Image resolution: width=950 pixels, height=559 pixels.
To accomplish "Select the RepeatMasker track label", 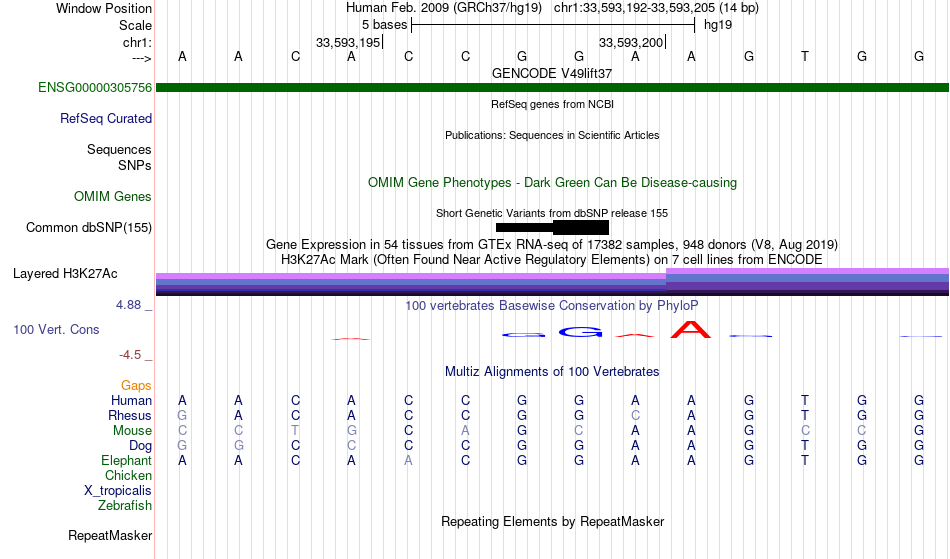I will pos(110,535).
